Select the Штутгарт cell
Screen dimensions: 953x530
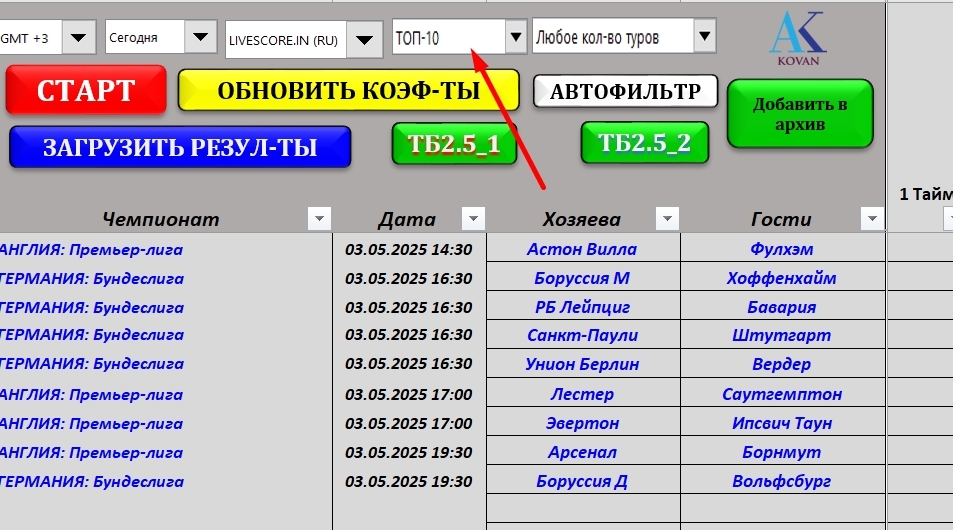click(x=782, y=335)
